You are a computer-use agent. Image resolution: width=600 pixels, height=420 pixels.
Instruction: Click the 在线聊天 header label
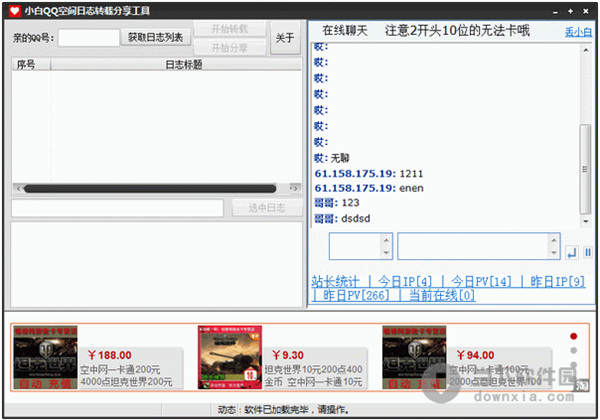coord(345,31)
